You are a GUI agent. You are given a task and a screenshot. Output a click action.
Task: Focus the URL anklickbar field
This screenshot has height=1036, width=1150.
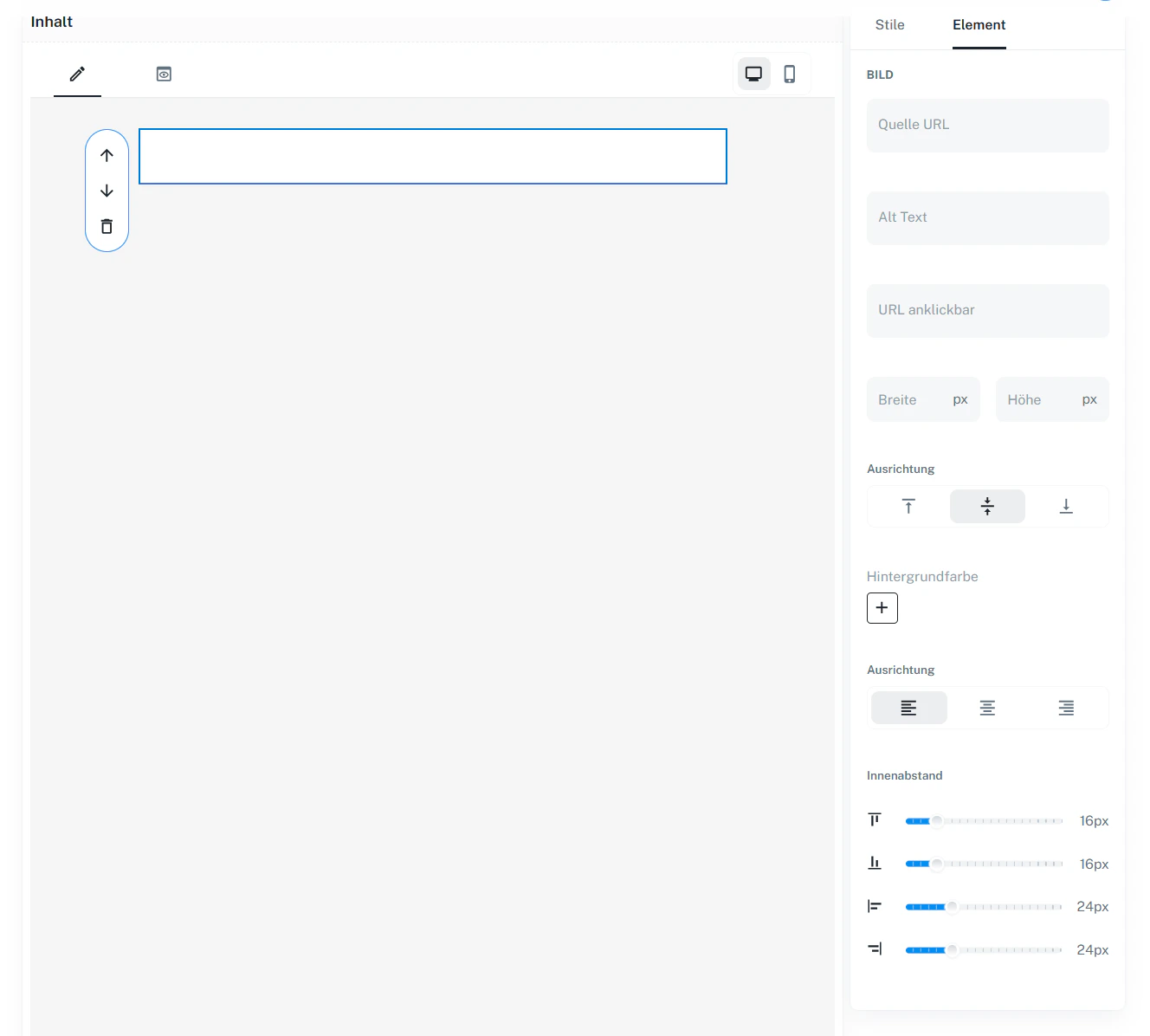pos(988,310)
